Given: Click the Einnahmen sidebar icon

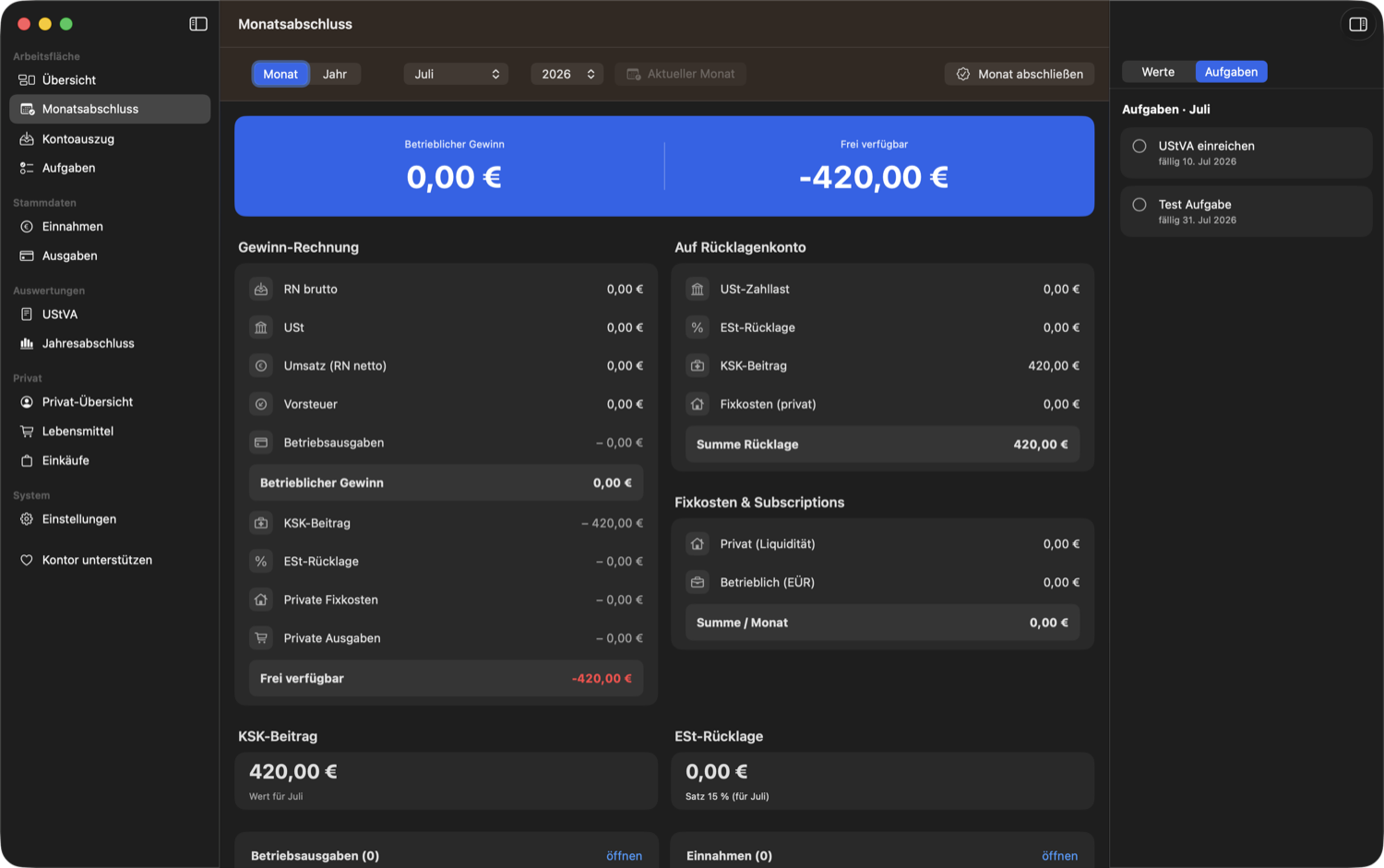Looking at the screenshot, I should 27,227.
